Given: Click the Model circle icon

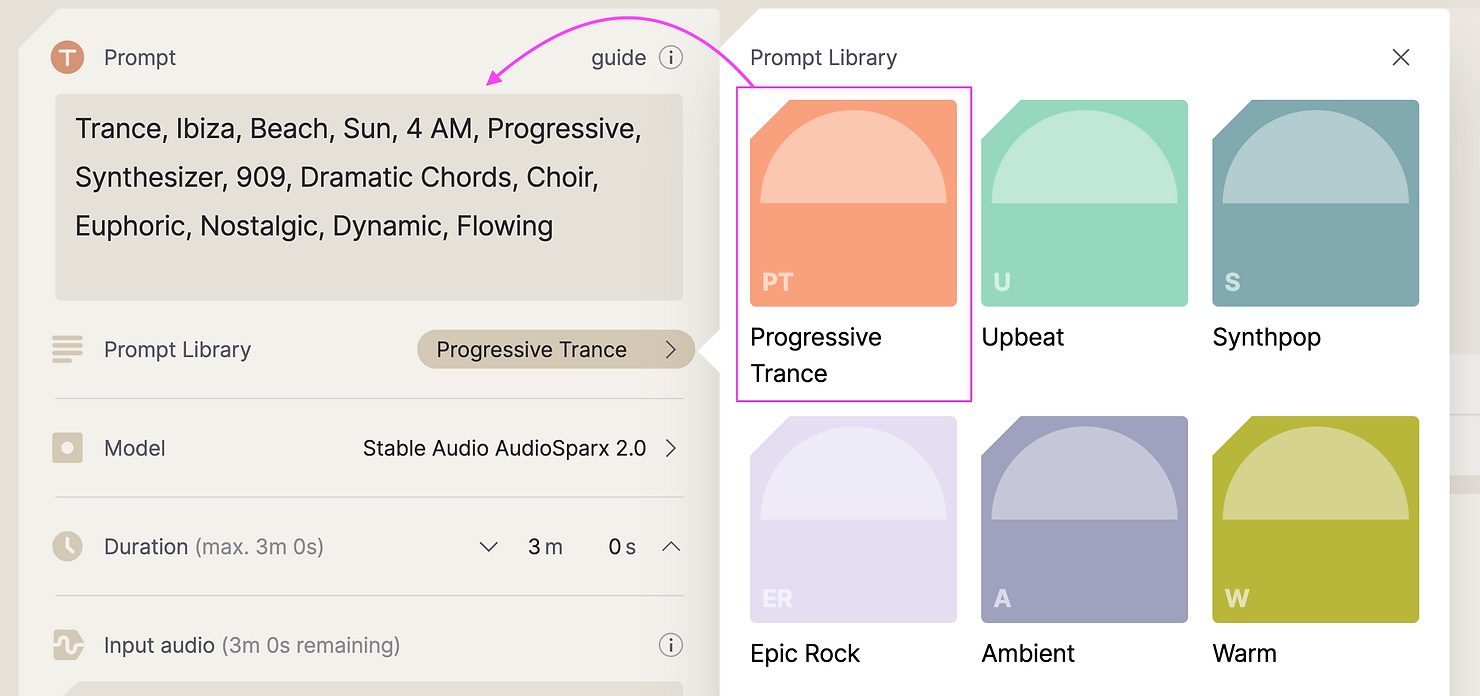Looking at the screenshot, I should point(67,448).
